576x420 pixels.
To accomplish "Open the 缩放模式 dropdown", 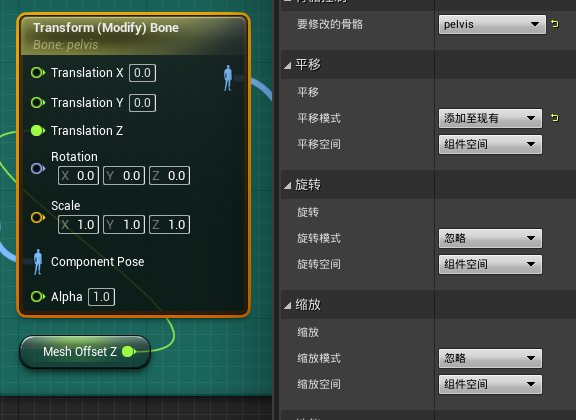I will pos(490,358).
